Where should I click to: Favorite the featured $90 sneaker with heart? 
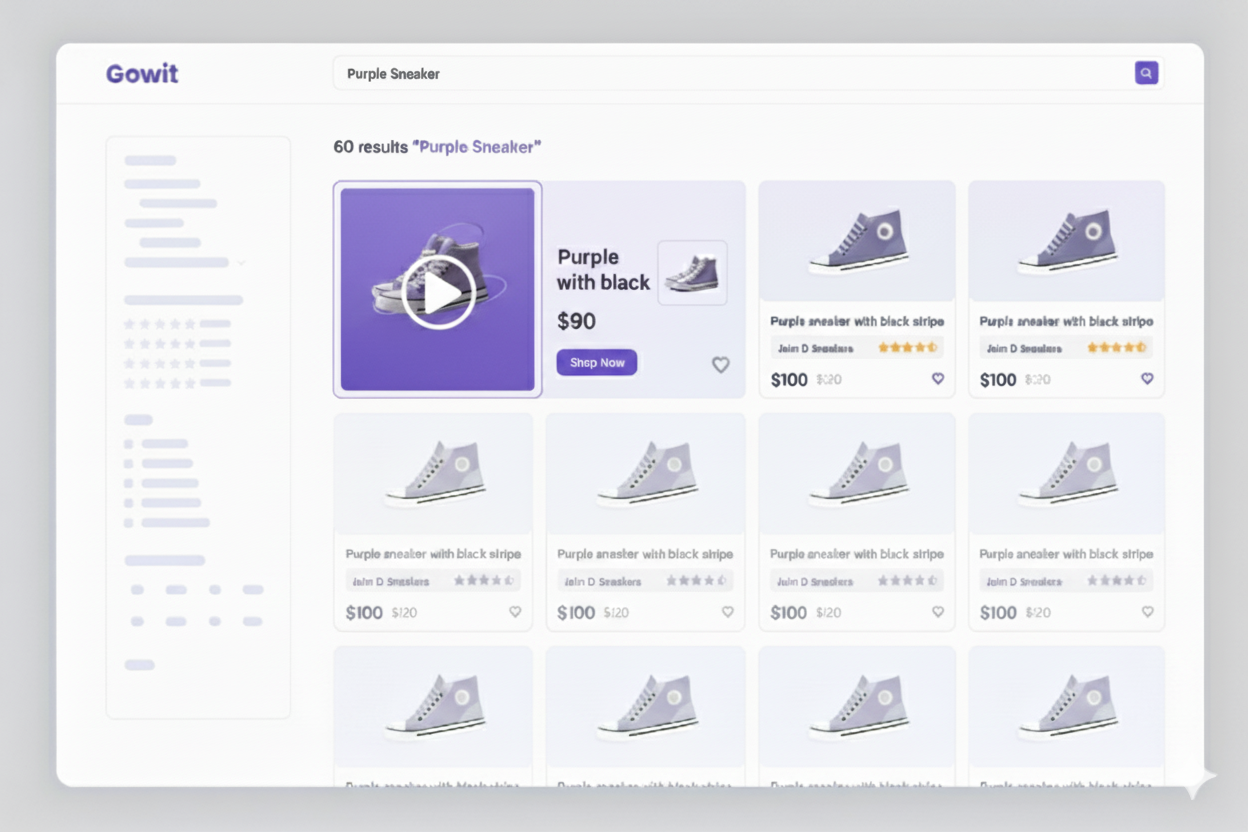720,365
